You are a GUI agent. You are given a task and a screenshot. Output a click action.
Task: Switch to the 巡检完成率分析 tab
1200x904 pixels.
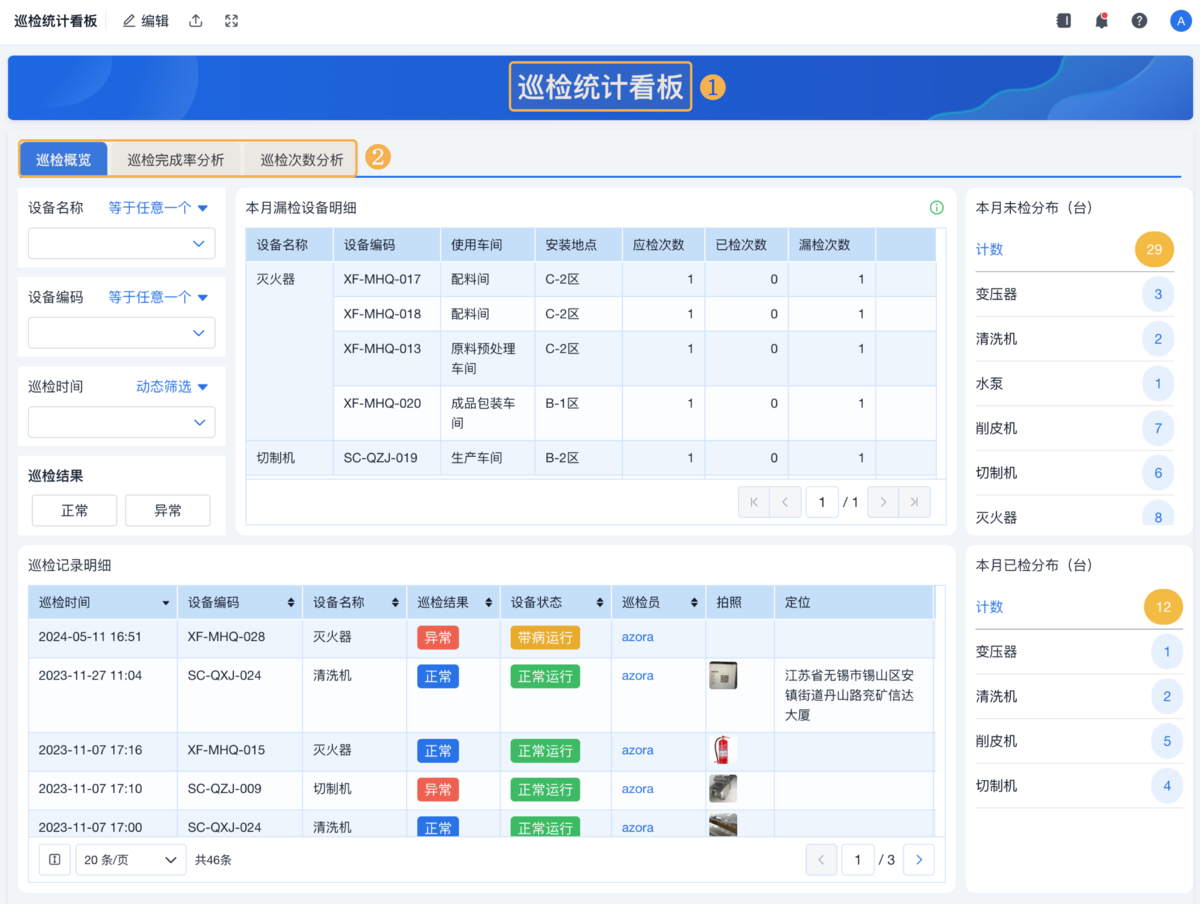coord(176,160)
